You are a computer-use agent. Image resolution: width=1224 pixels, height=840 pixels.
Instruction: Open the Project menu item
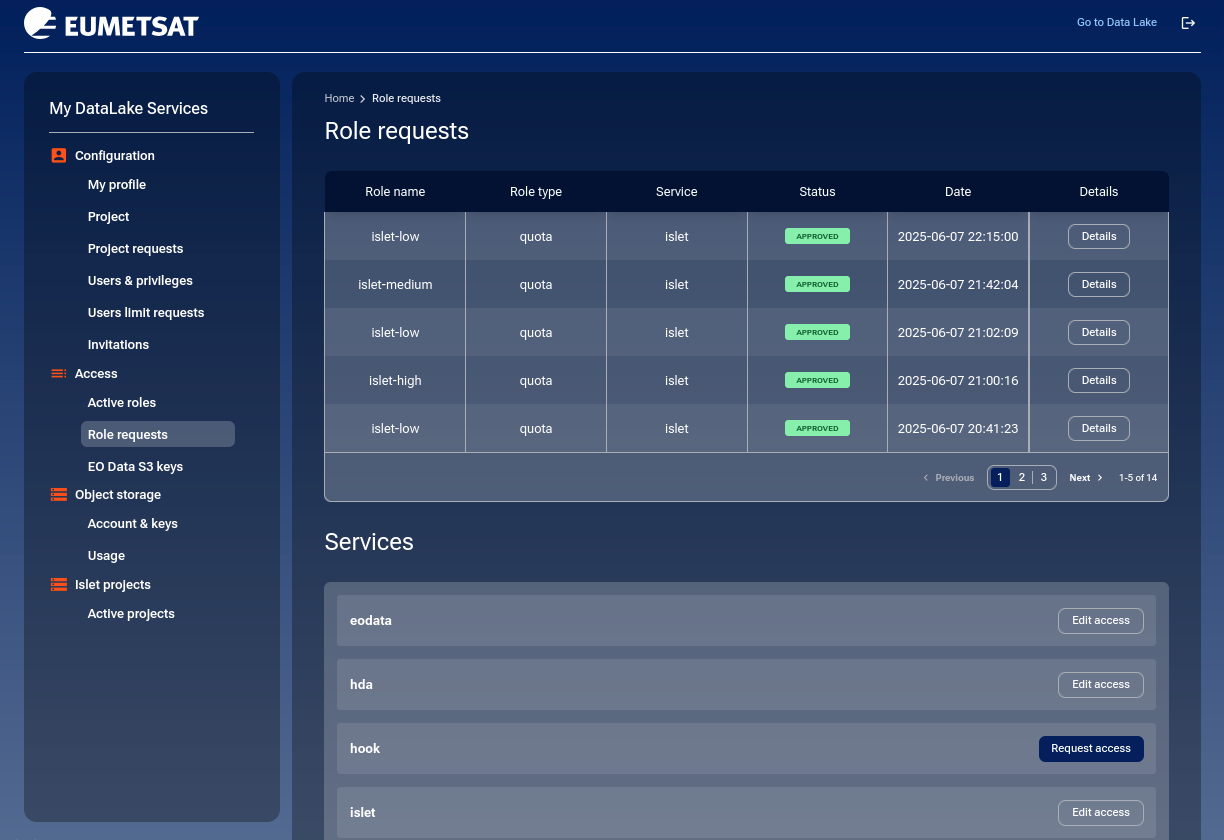[x=109, y=217]
